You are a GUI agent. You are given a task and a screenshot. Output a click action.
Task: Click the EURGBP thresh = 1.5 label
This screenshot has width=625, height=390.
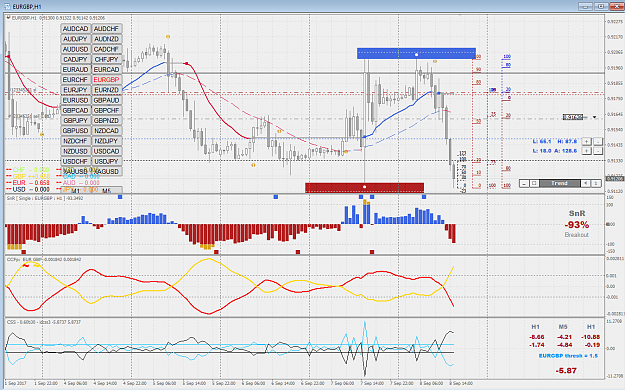tap(568, 356)
